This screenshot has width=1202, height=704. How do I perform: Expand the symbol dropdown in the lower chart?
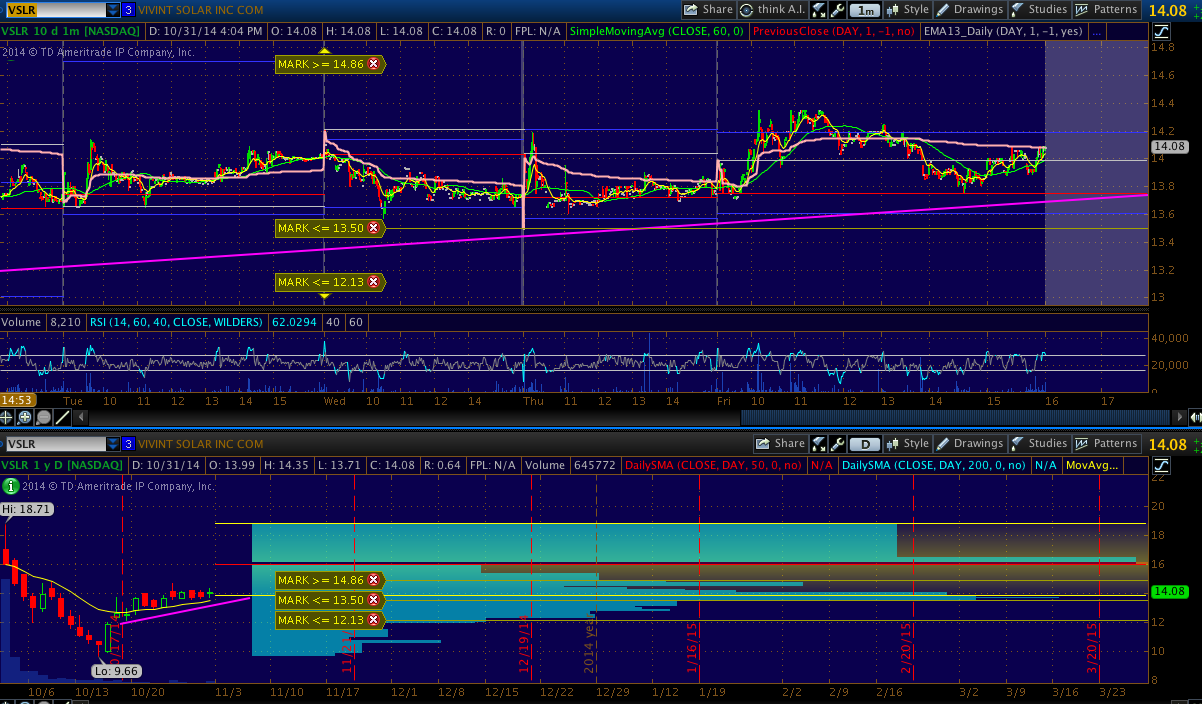tap(111, 444)
